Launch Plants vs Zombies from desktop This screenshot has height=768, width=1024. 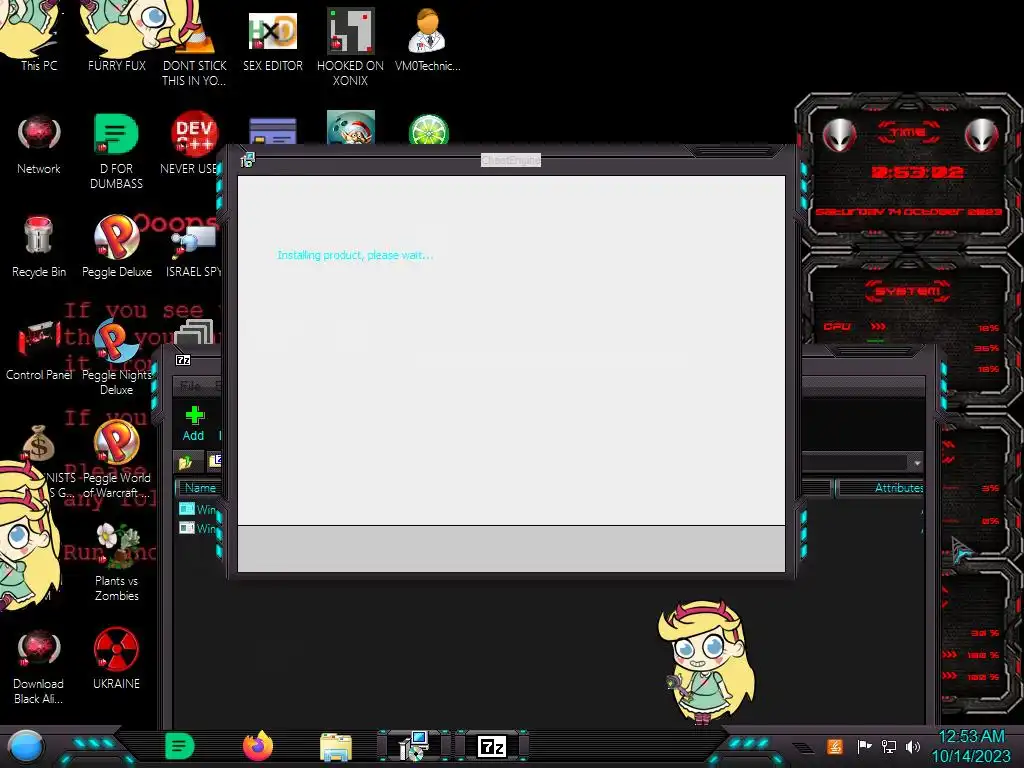(x=116, y=562)
